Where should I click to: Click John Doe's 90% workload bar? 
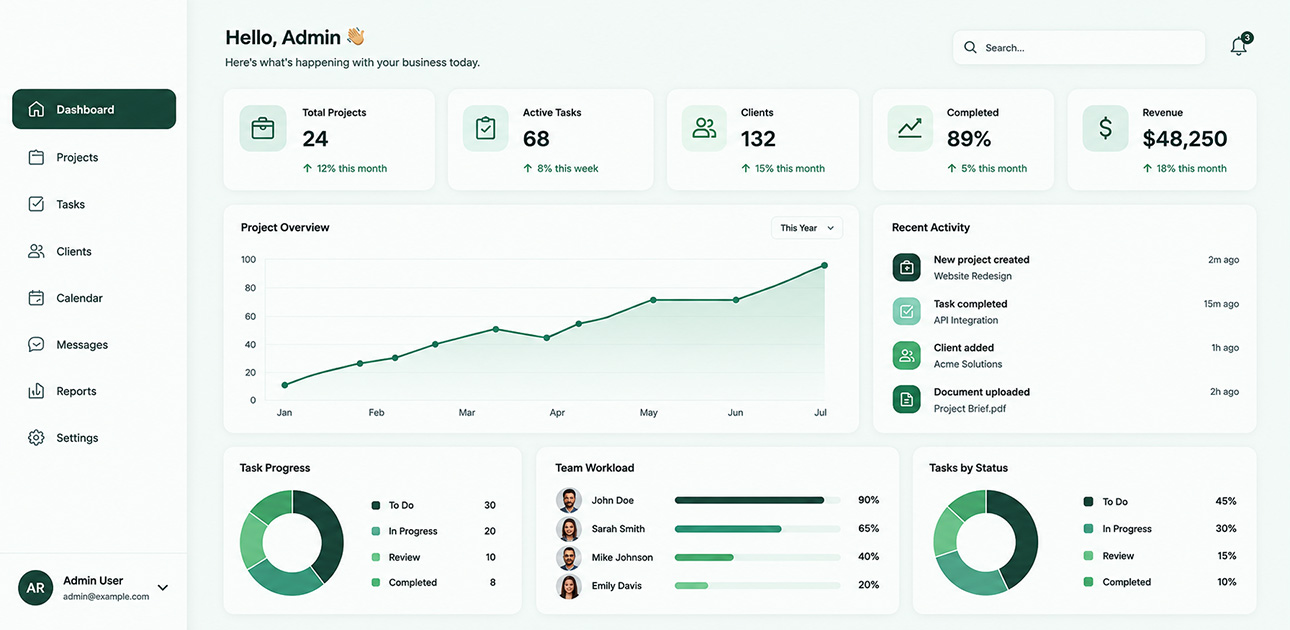tap(758, 500)
